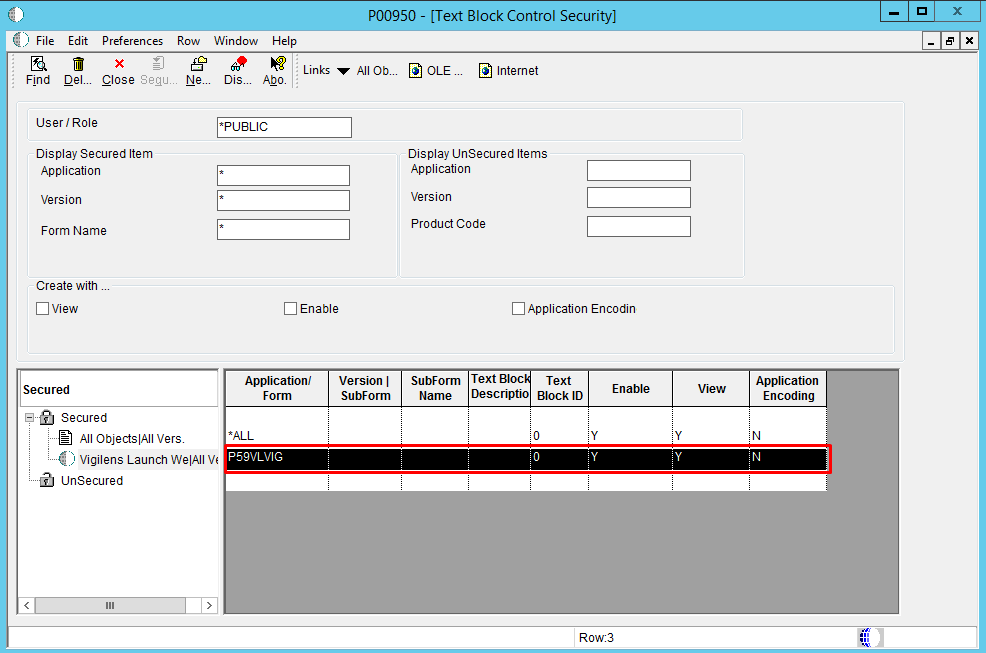The width and height of the screenshot is (986, 653).
Task: Open the Row menu
Action: tap(188, 41)
